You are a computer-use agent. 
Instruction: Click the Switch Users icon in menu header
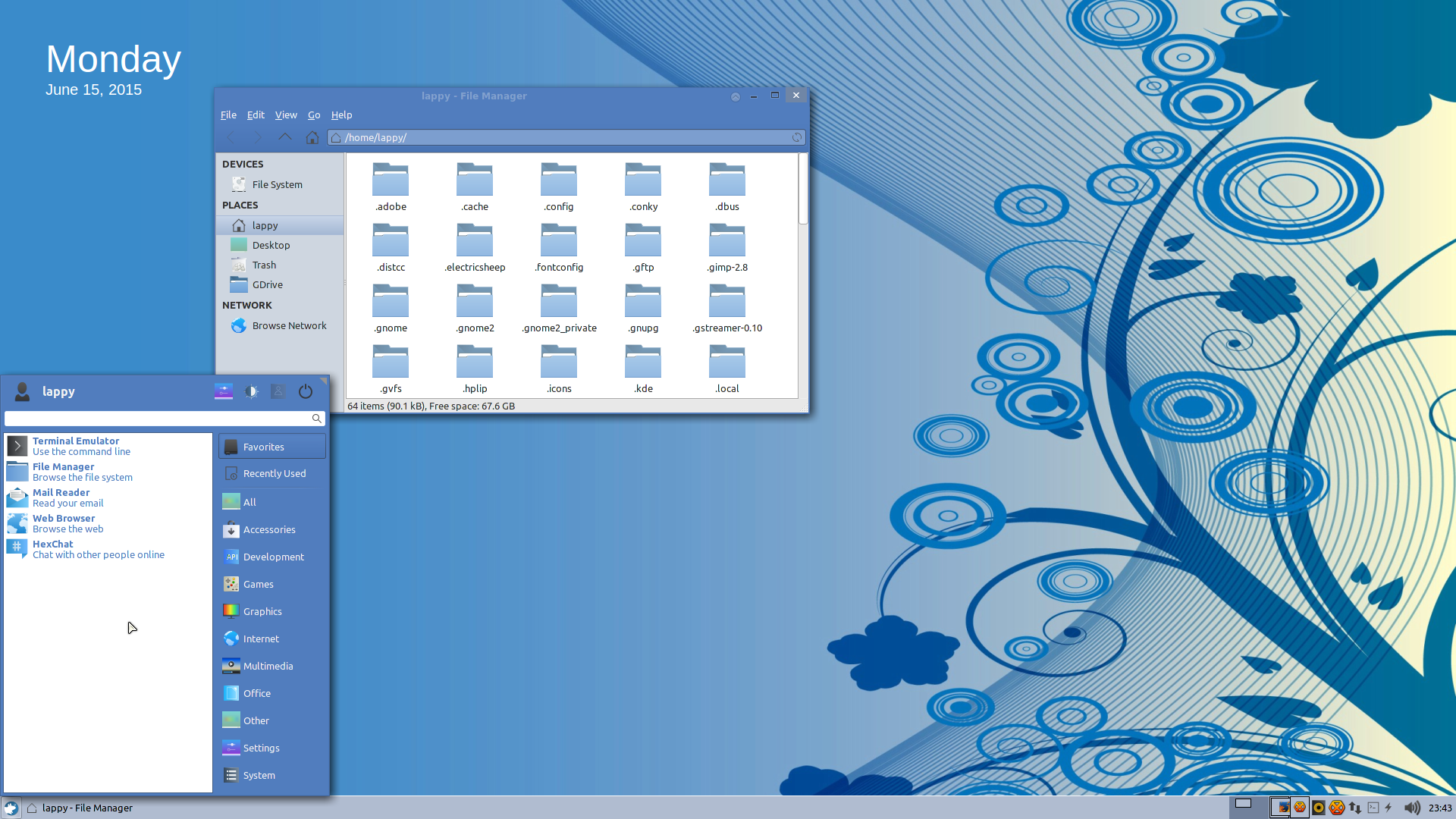pos(278,391)
